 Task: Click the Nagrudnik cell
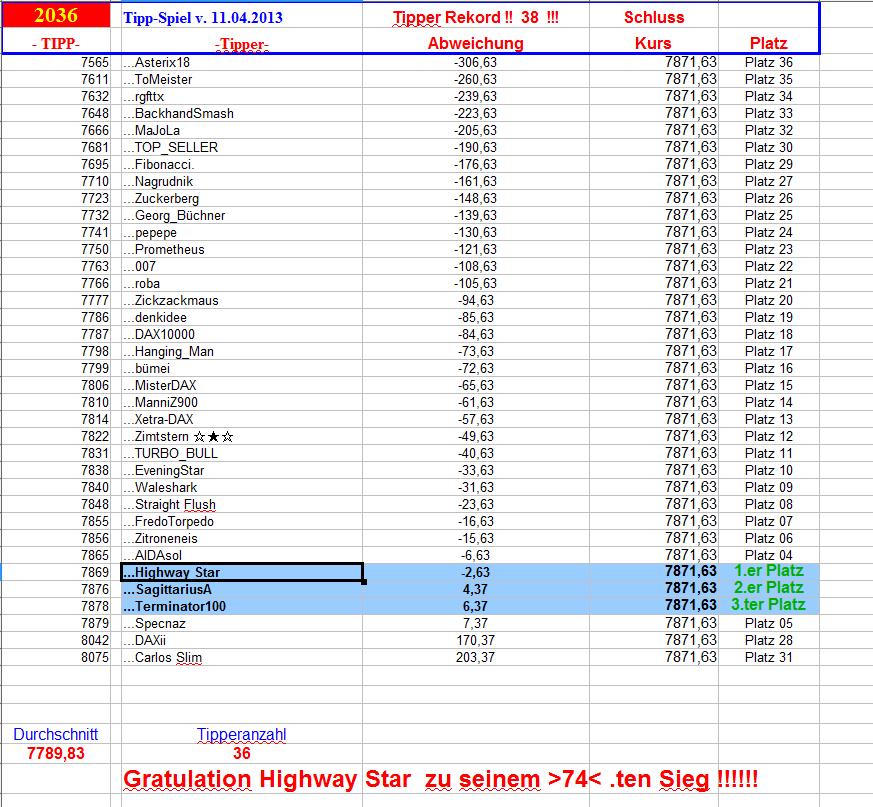[242, 182]
